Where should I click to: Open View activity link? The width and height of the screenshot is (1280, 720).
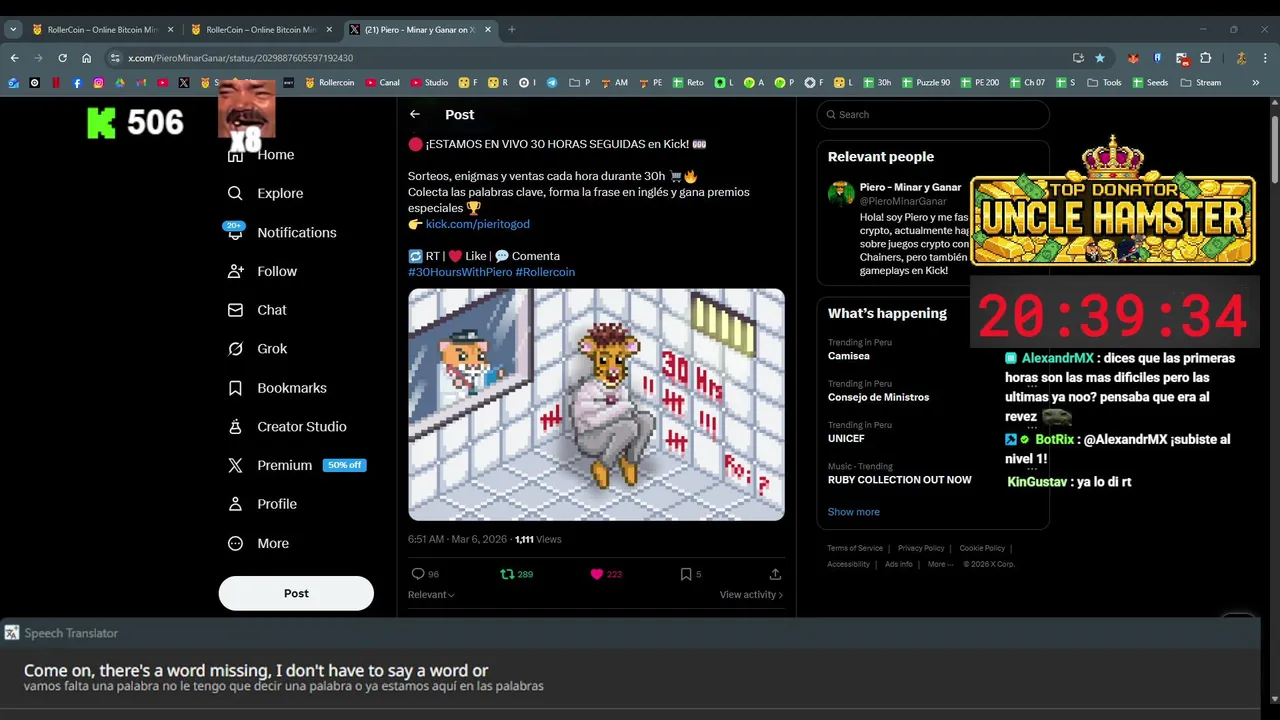pos(751,595)
